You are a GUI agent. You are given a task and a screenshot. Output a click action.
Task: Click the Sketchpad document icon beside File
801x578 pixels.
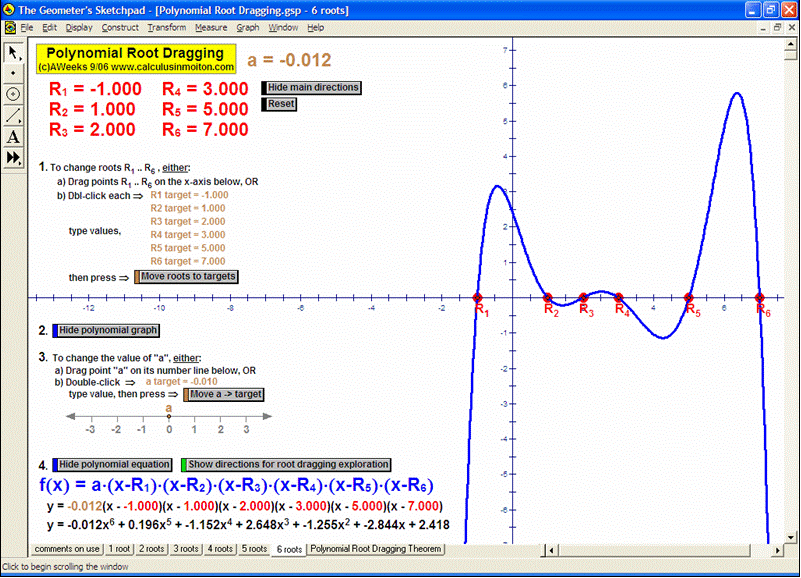point(10,27)
